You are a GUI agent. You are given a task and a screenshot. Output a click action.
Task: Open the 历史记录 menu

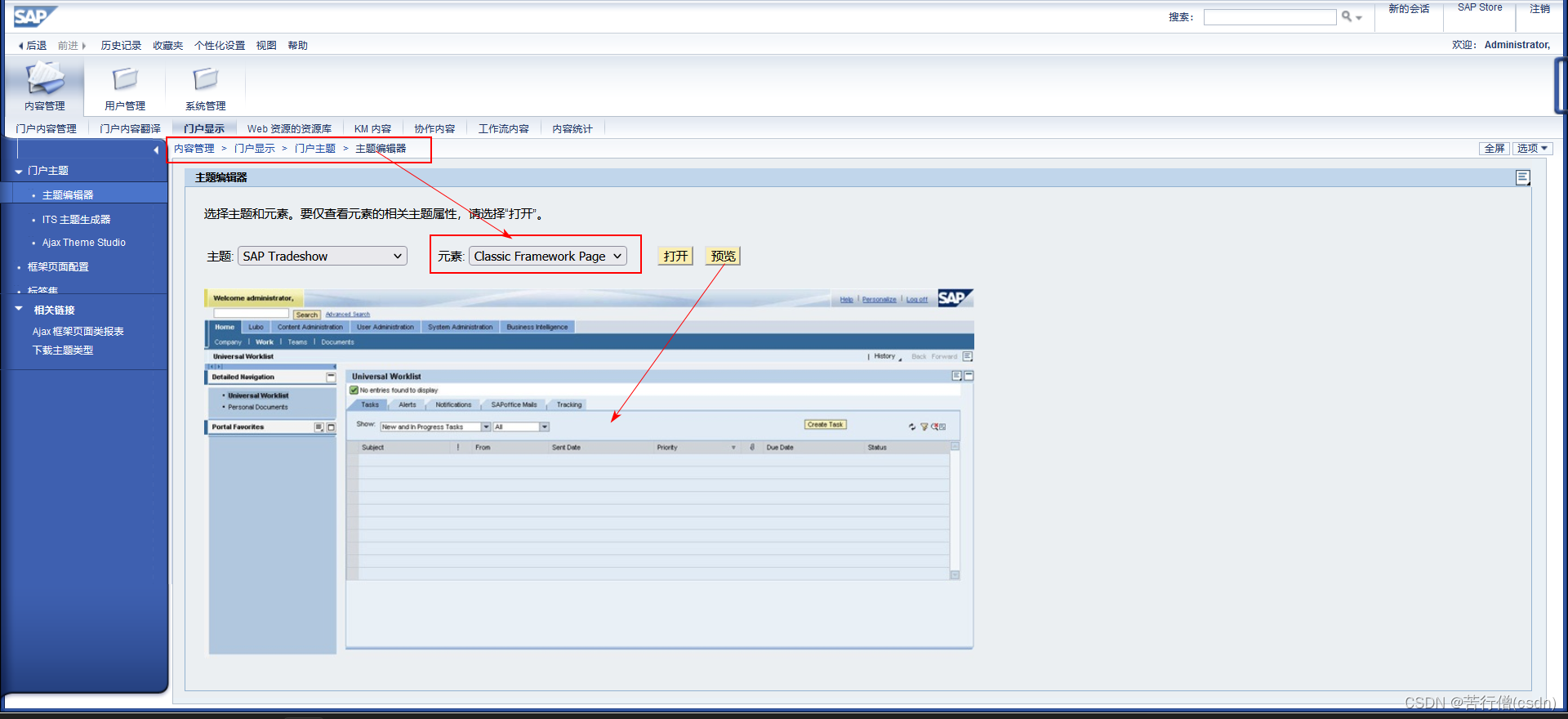tap(121, 46)
